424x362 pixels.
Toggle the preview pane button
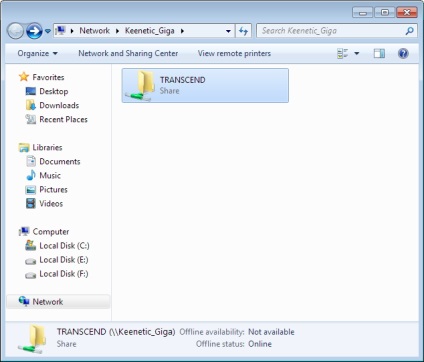(379, 53)
